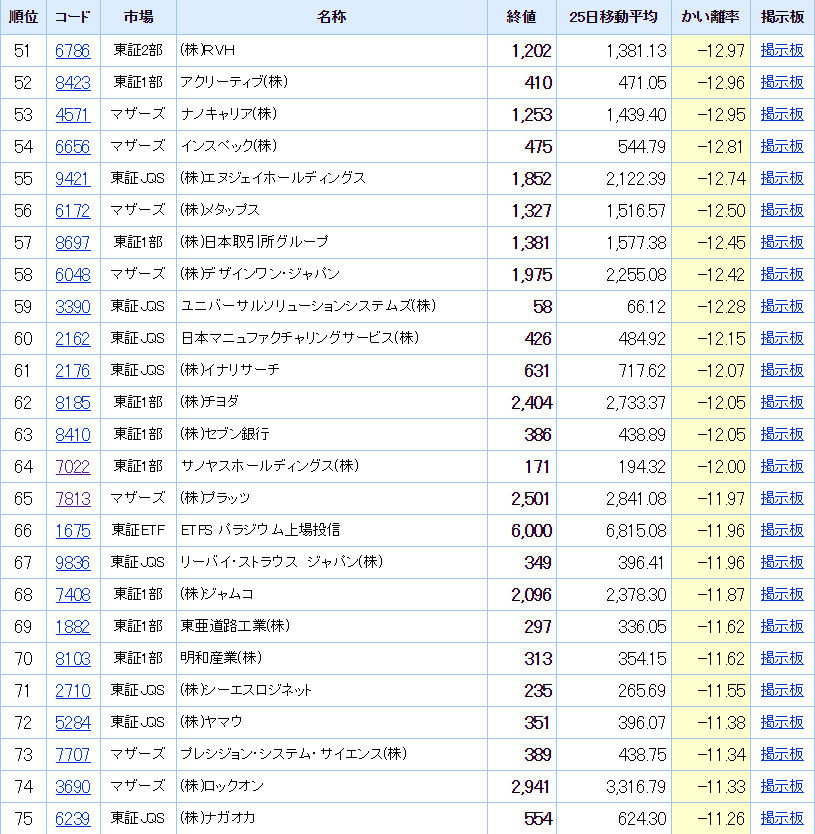The image size is (815, 834).
Task: Open visited stock code link 7813
Action: (x=73, y=499)
